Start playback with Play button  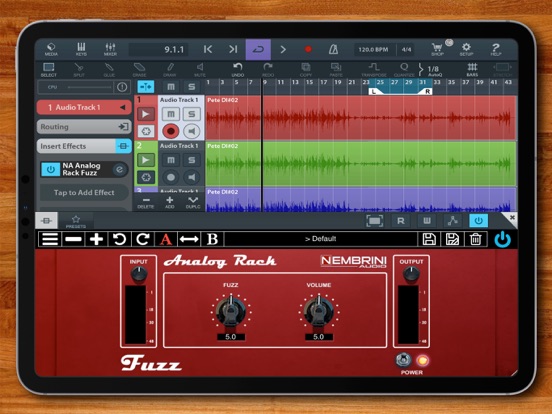click(283, 49)
